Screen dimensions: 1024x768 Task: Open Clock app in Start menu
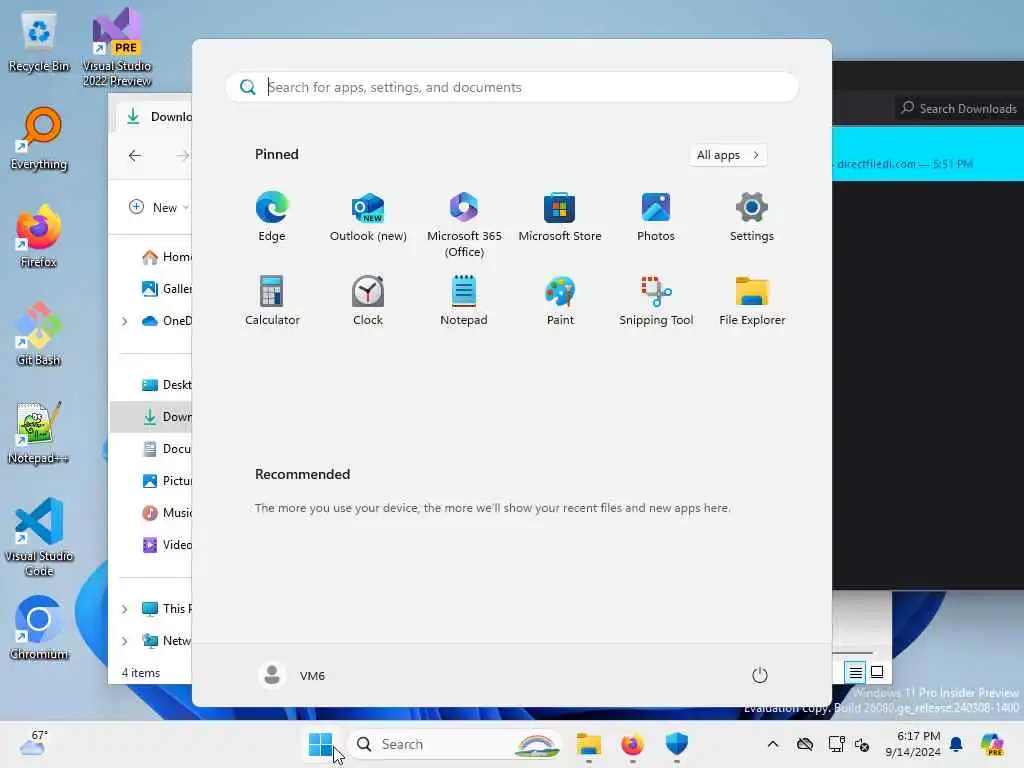(x=368, y=300)
